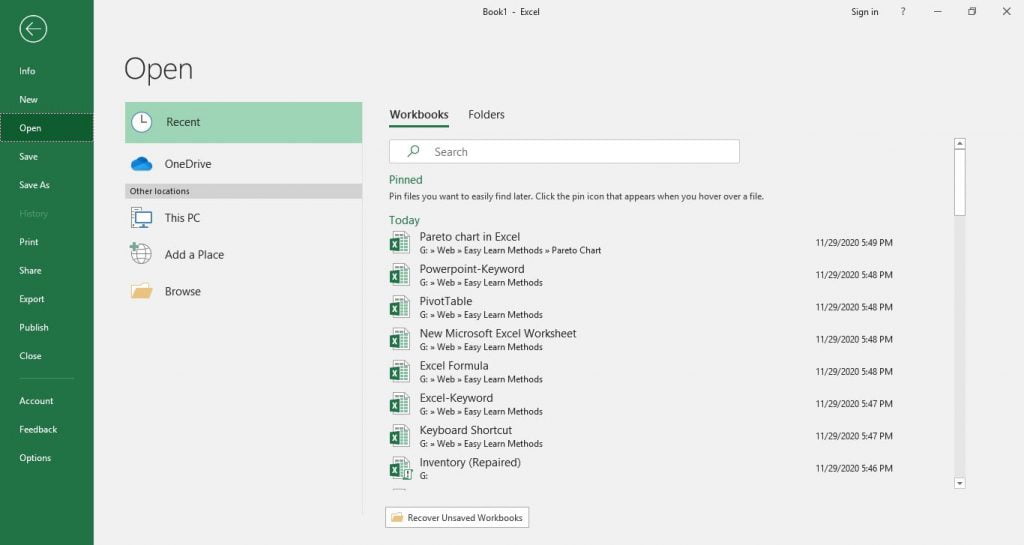Select Open in the left sidebar
The image size is (1024, 545).
(x=46, y=128)
